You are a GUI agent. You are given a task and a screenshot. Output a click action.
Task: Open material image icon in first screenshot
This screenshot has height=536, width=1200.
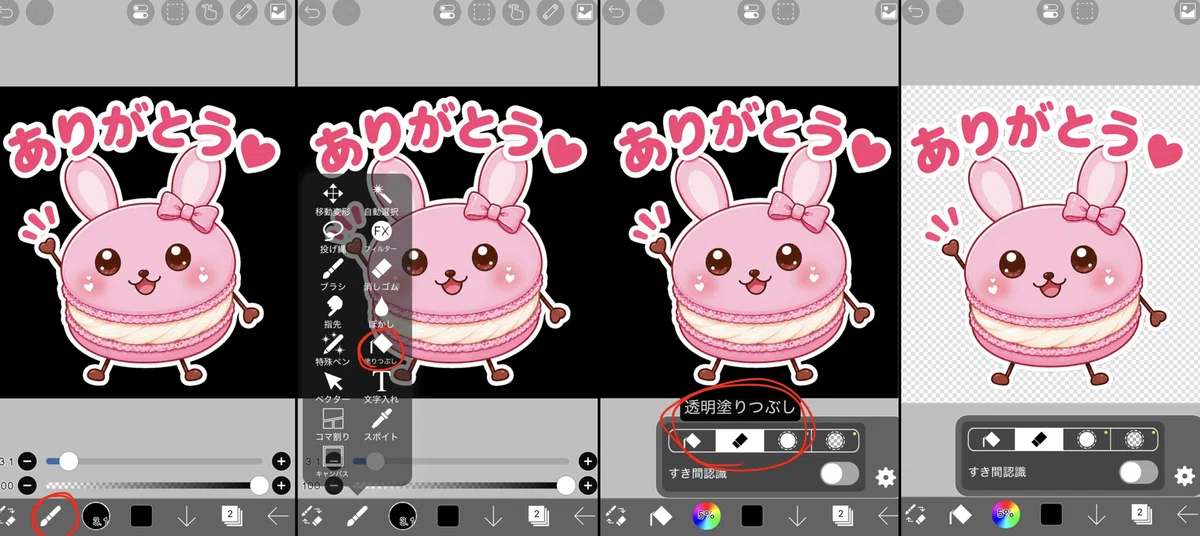(277, 13)
